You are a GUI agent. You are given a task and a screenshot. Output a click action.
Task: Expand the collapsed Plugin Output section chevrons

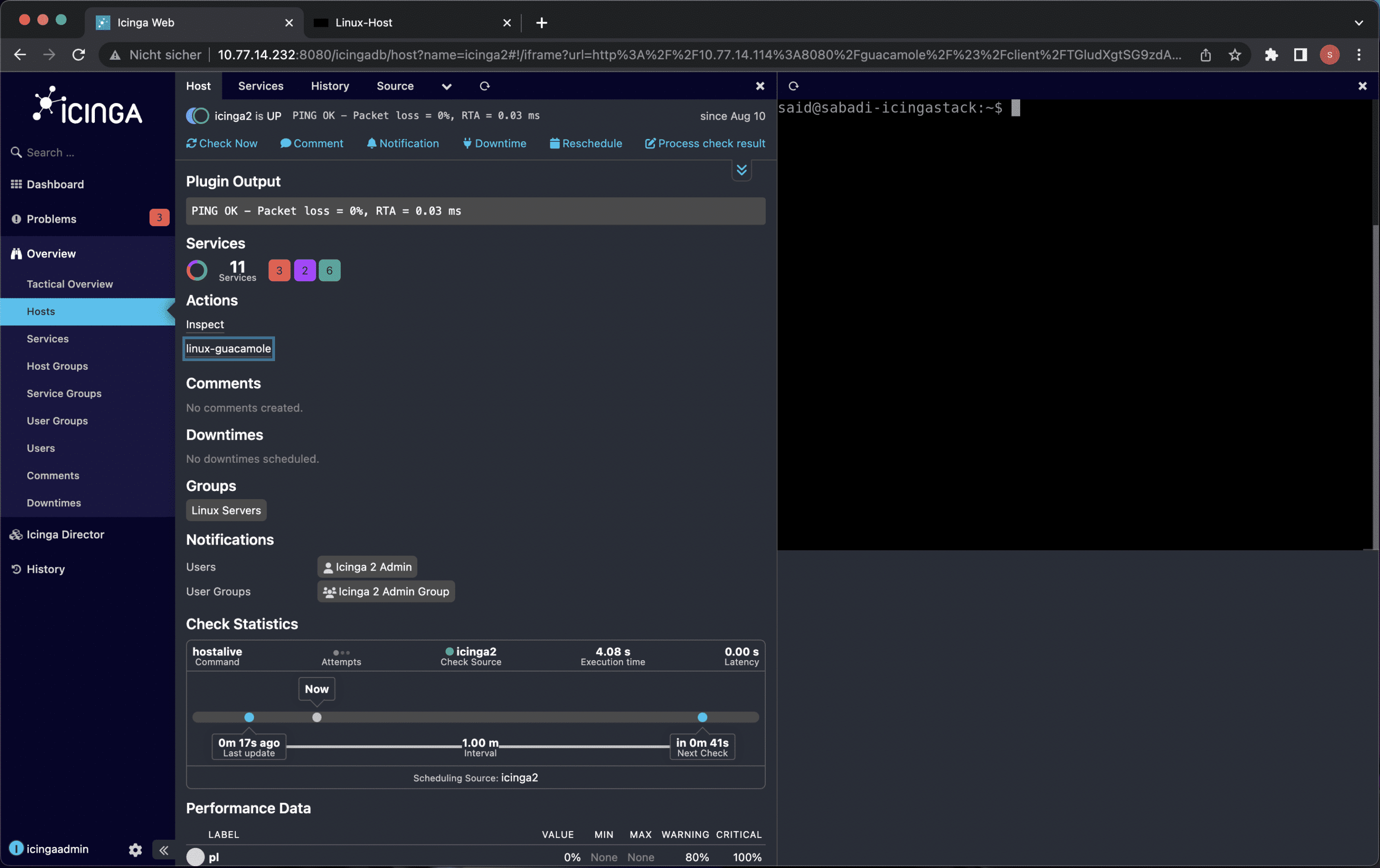(742, 170)
